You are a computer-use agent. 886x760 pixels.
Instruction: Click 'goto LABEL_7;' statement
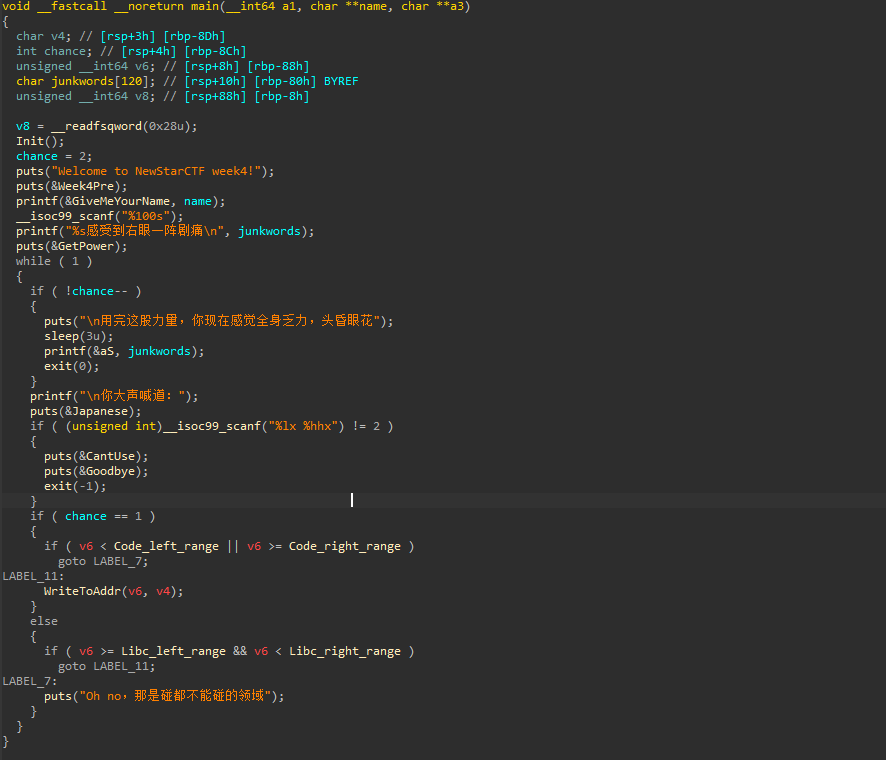click(x=103, y=561)
